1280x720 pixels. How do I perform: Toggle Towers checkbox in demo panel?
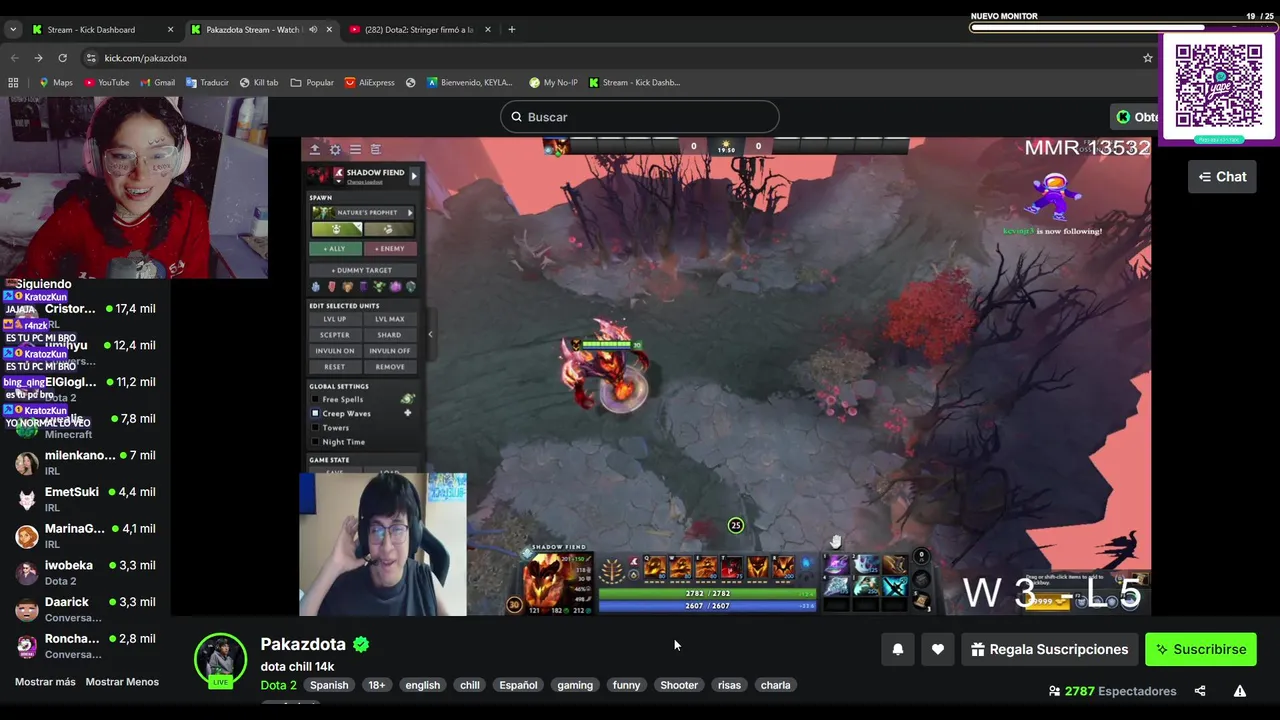[x=316, y=427]
